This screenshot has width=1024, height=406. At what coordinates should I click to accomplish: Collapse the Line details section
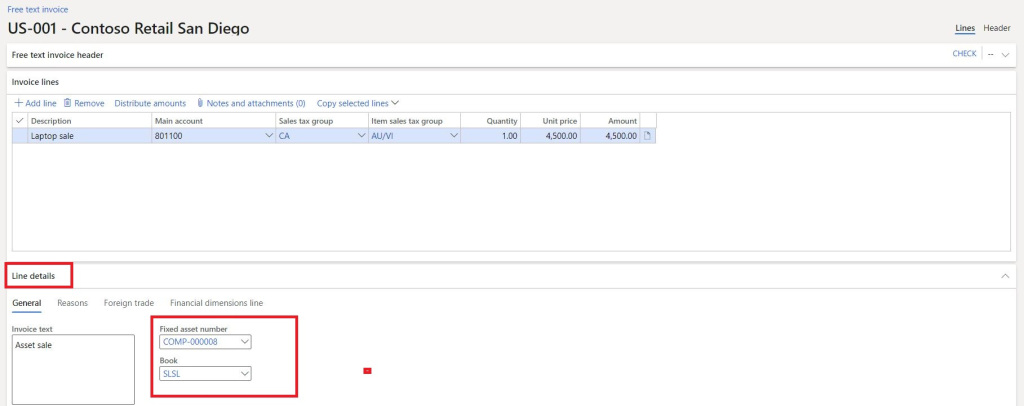(1005, 275)
